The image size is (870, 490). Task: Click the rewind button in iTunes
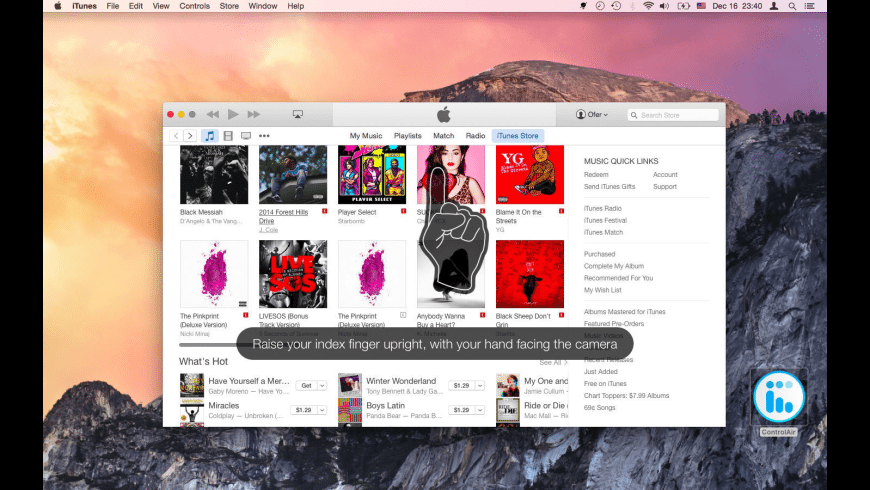click(213, 114)
